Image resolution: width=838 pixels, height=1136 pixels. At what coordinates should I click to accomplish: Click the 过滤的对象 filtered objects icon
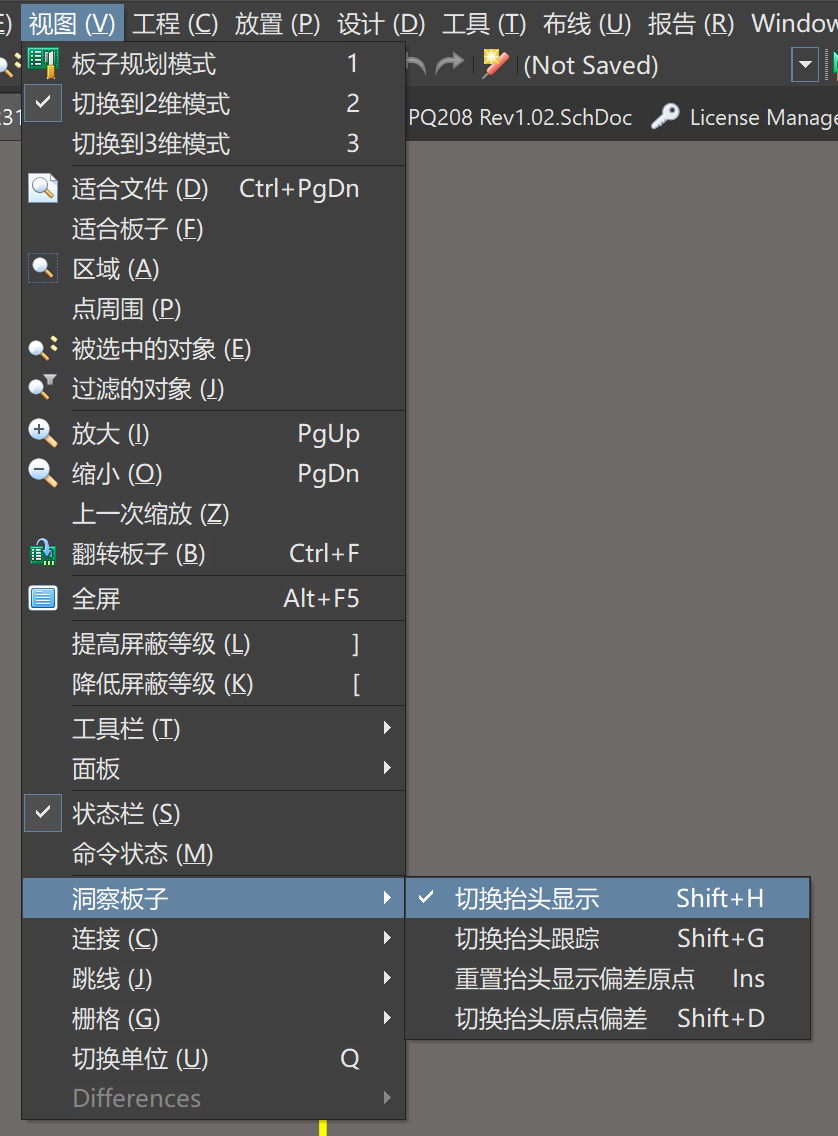43,389
